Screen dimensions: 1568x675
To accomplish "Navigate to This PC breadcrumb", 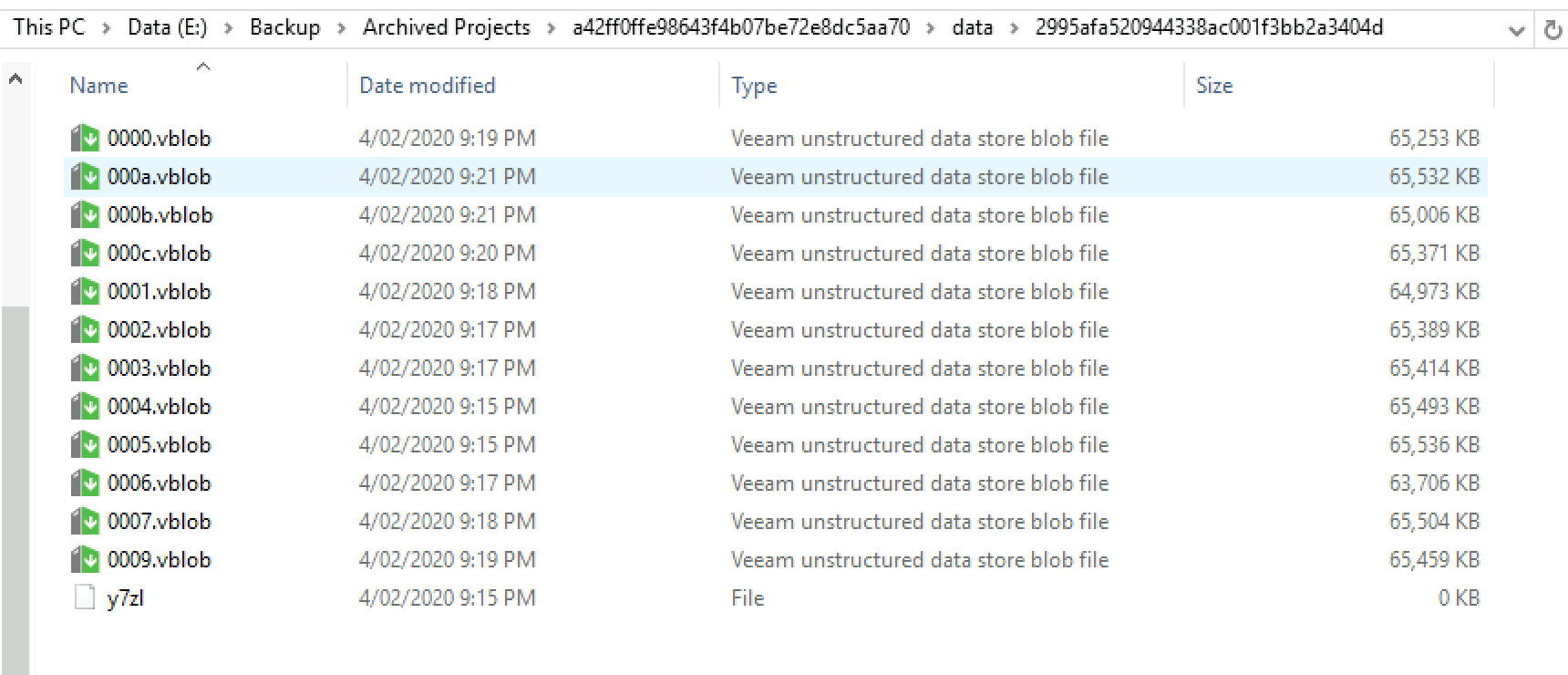I will (x=49, y=27).
